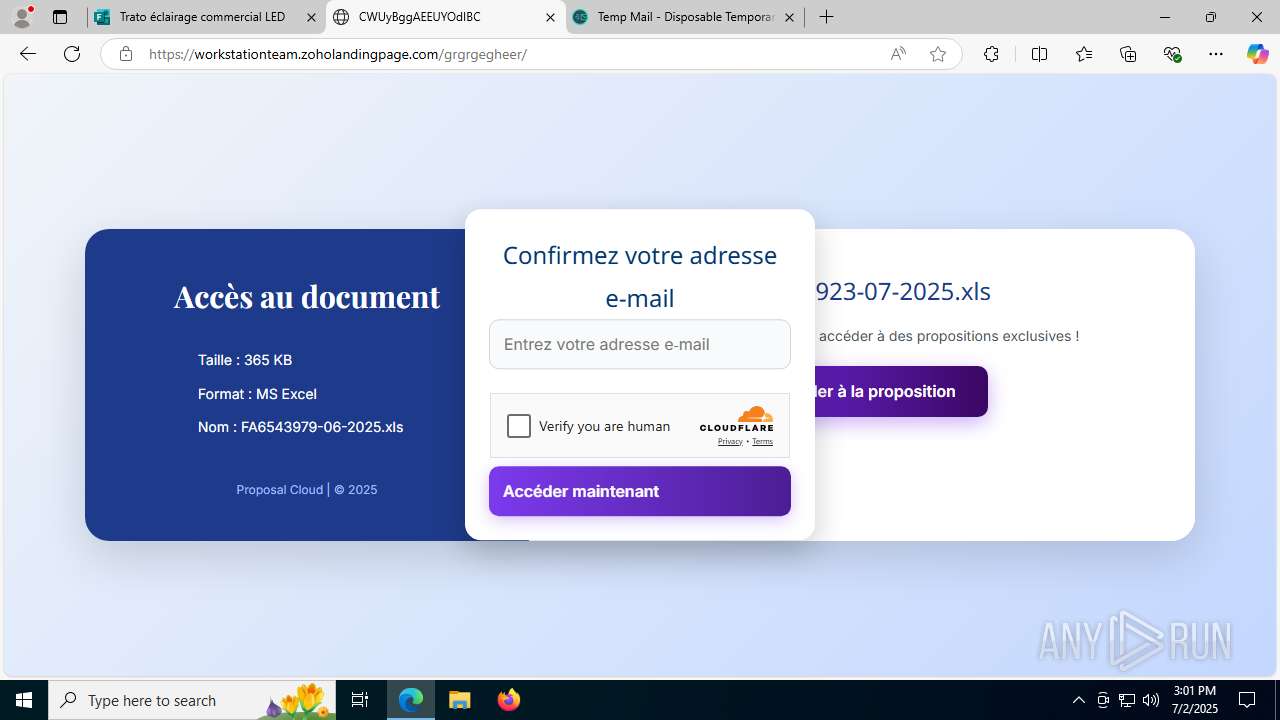The image size is (1280, 720).
Task: Click the address bar URL
Action: tap(338, 54)
